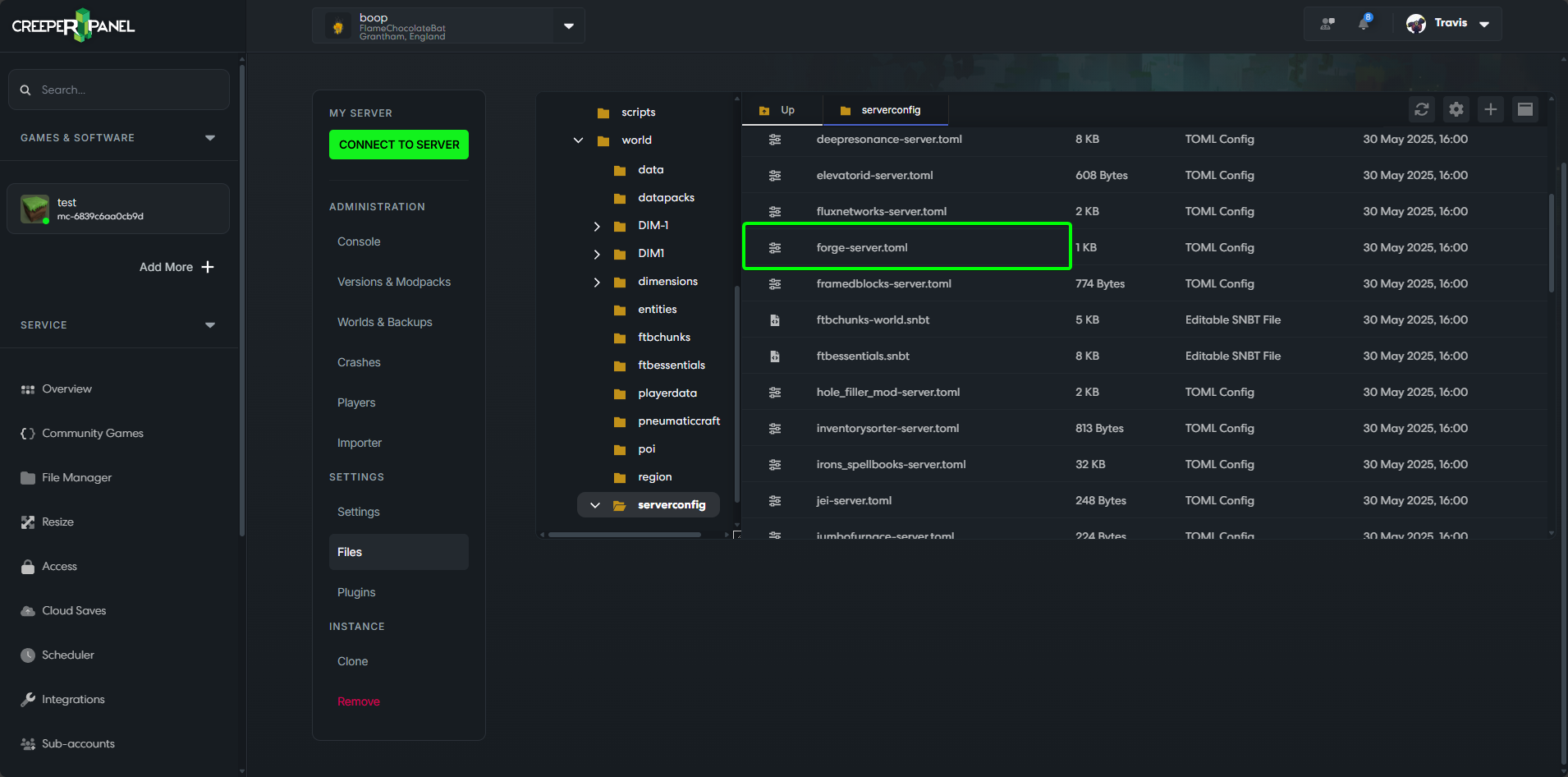Open the file manager settings gear icon
The width and height of the screenshot is (1568, 777).
(x=1456, y=109)
